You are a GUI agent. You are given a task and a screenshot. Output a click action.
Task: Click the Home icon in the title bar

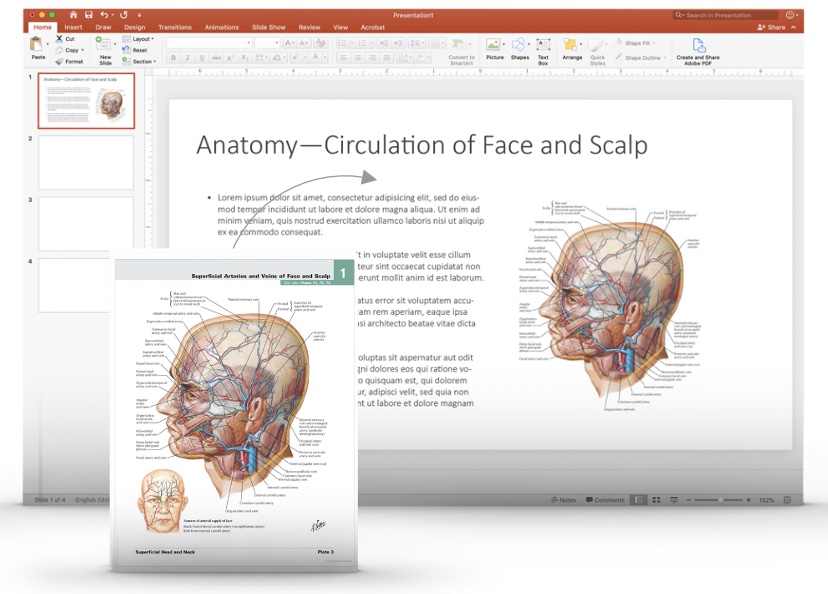coord(73,15)
